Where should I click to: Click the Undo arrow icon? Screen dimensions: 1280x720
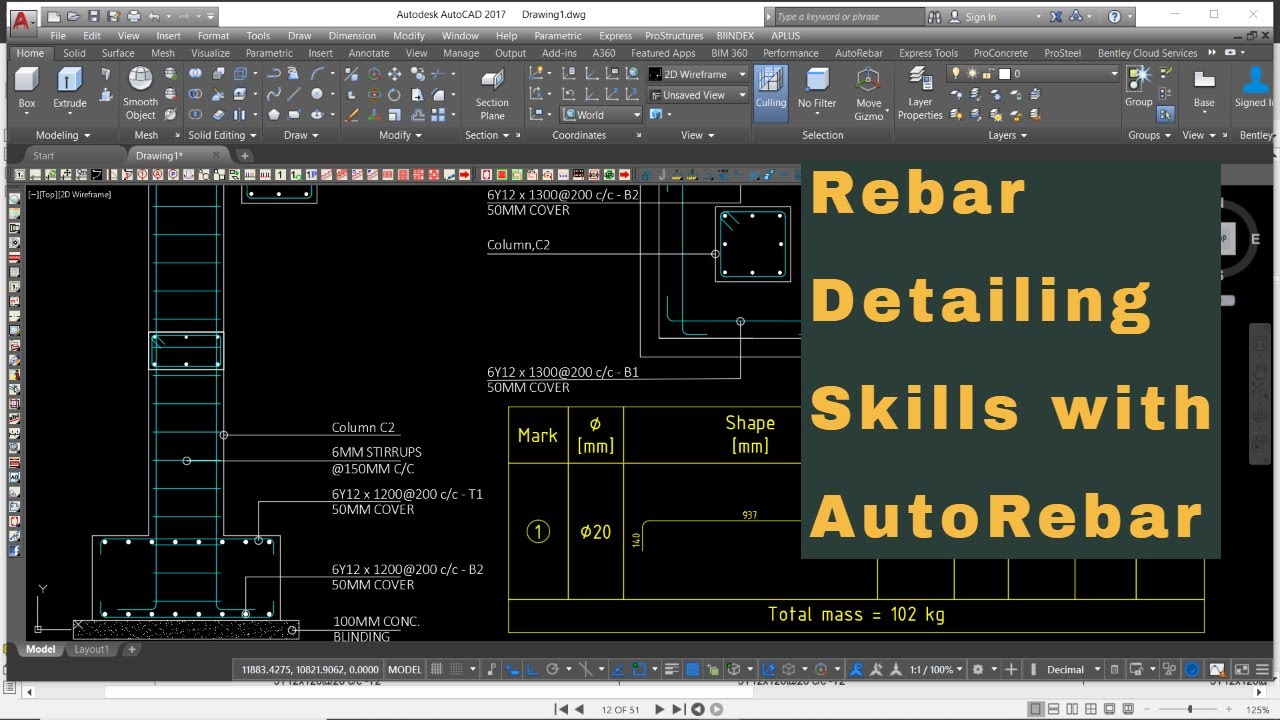[153, 17]
